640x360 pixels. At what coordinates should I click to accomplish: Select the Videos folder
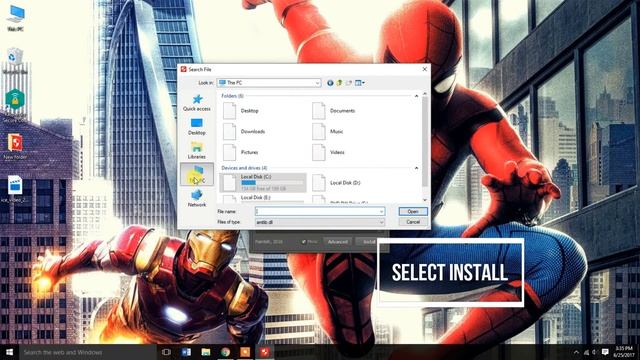click(329, 152)
